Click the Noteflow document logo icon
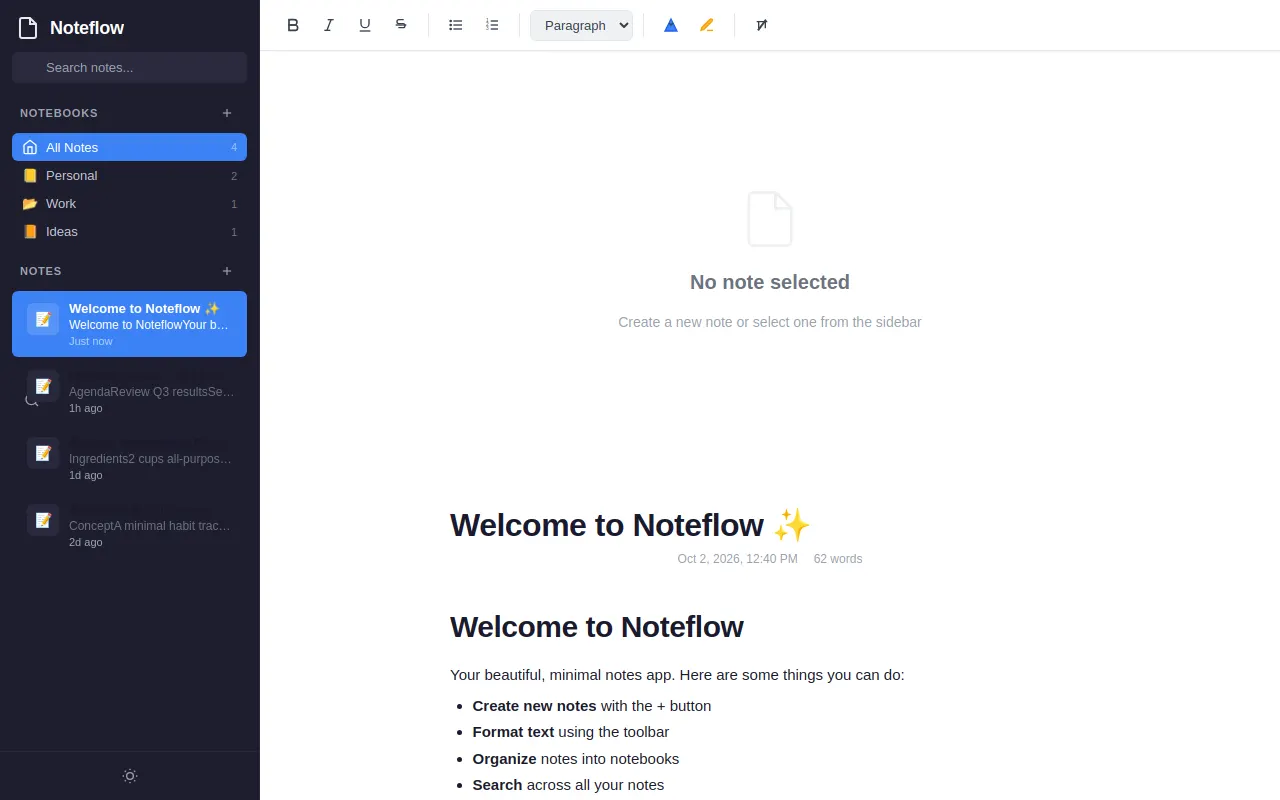This screenshot has height=800, width=1280. [28, 28]
